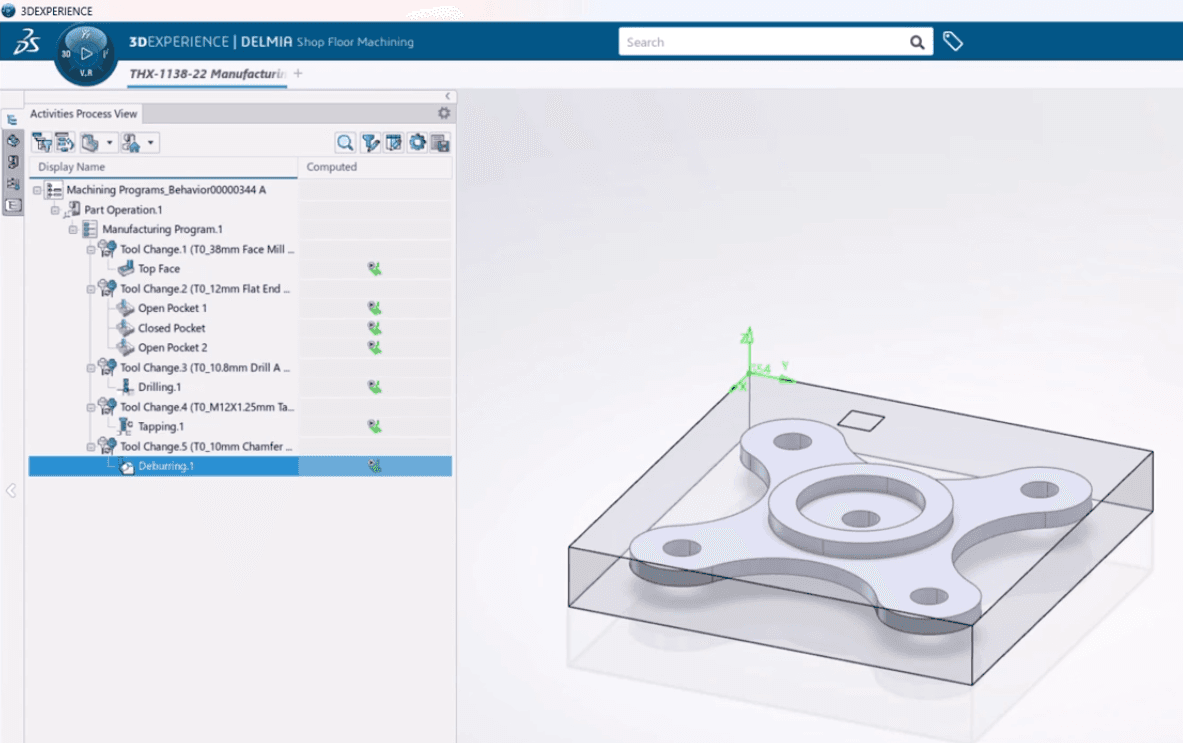1183x743 pixels.
Task: Select the Closed Pocket operation
Action: pyautogui.click(x=171, y=328)
